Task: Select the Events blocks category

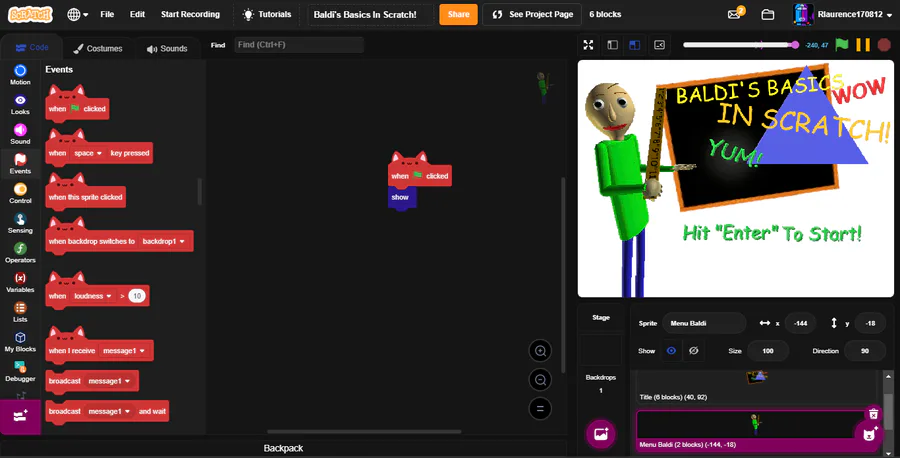Action: point(20,164)
